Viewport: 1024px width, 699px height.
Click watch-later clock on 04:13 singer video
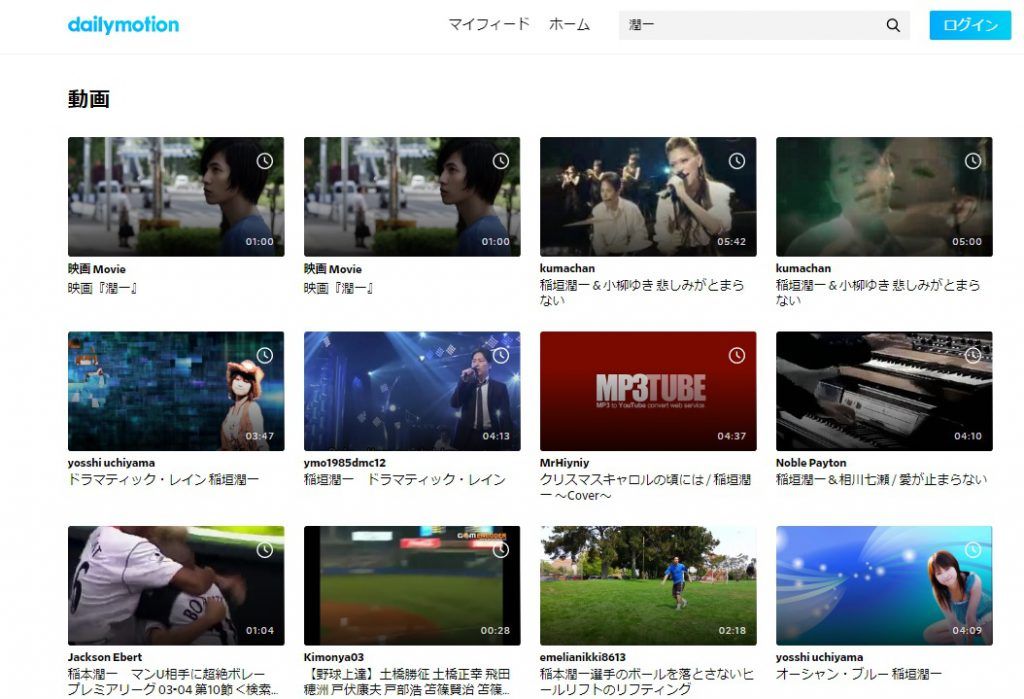pos(501,356)
